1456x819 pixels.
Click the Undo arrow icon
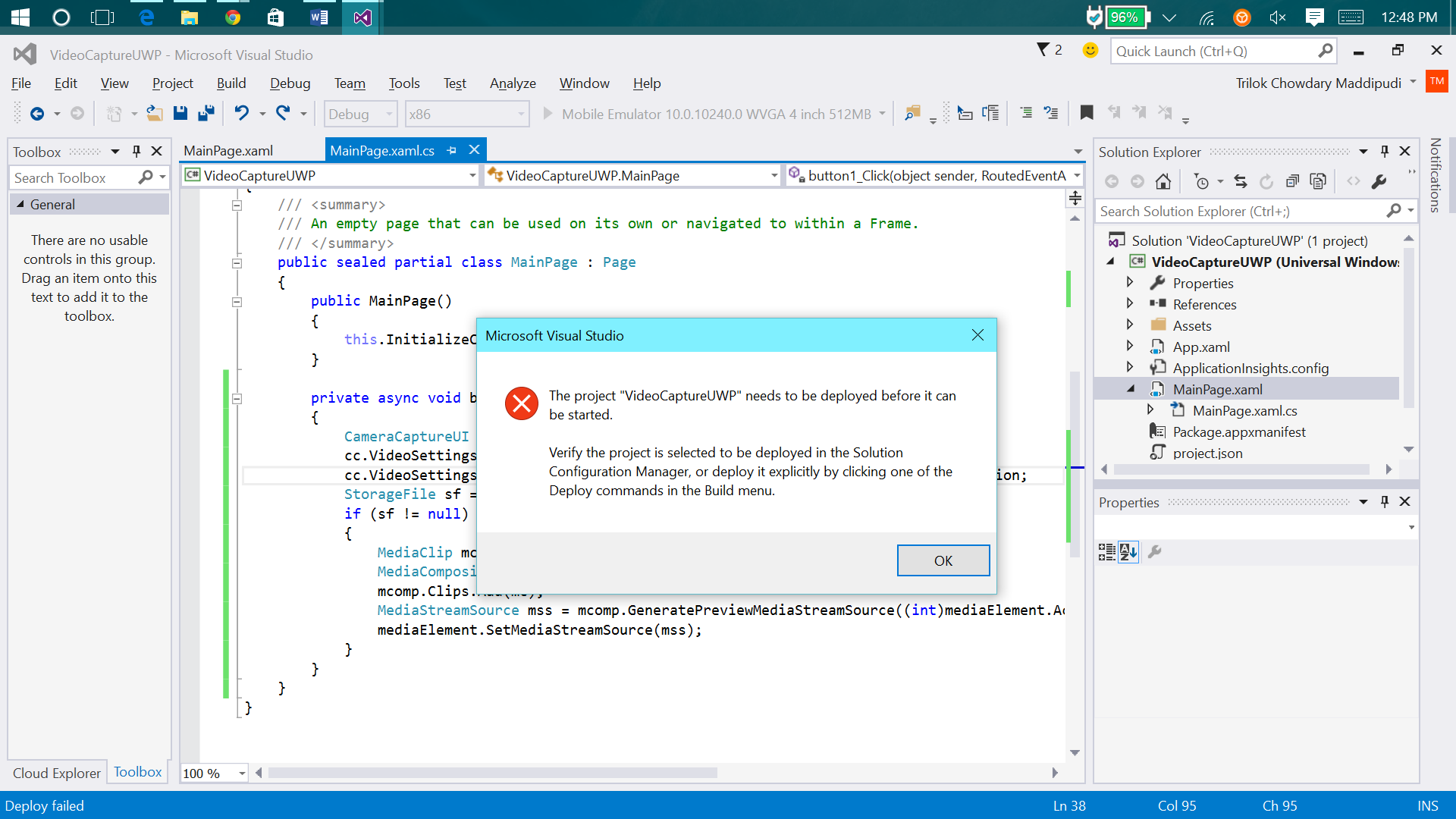(x=241, y=114)
